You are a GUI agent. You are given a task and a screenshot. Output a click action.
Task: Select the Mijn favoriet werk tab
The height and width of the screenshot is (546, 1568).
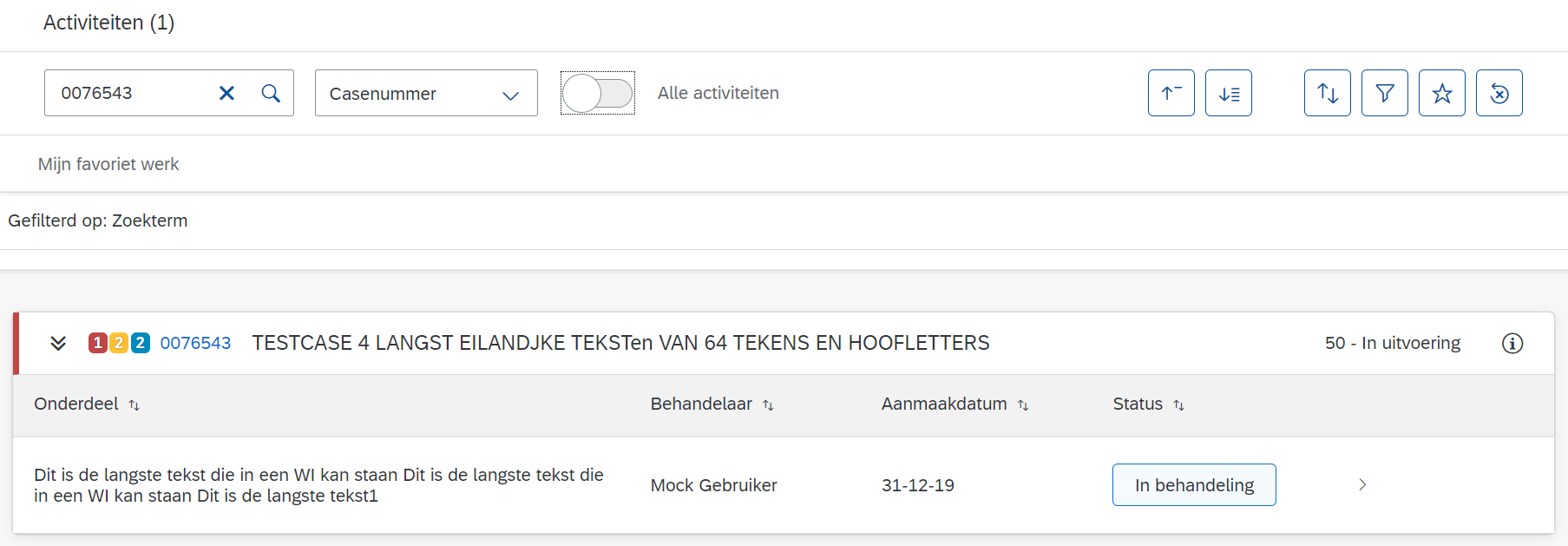pos(108,163)
